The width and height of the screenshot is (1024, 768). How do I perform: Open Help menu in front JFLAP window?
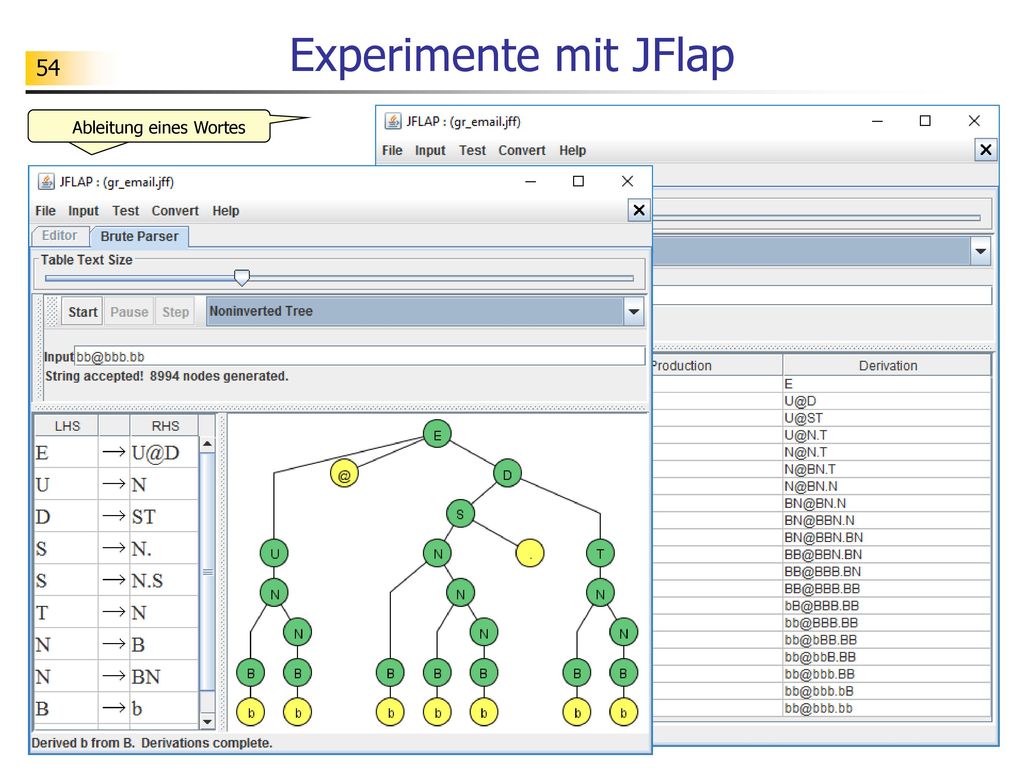click(x=225, y=211)
